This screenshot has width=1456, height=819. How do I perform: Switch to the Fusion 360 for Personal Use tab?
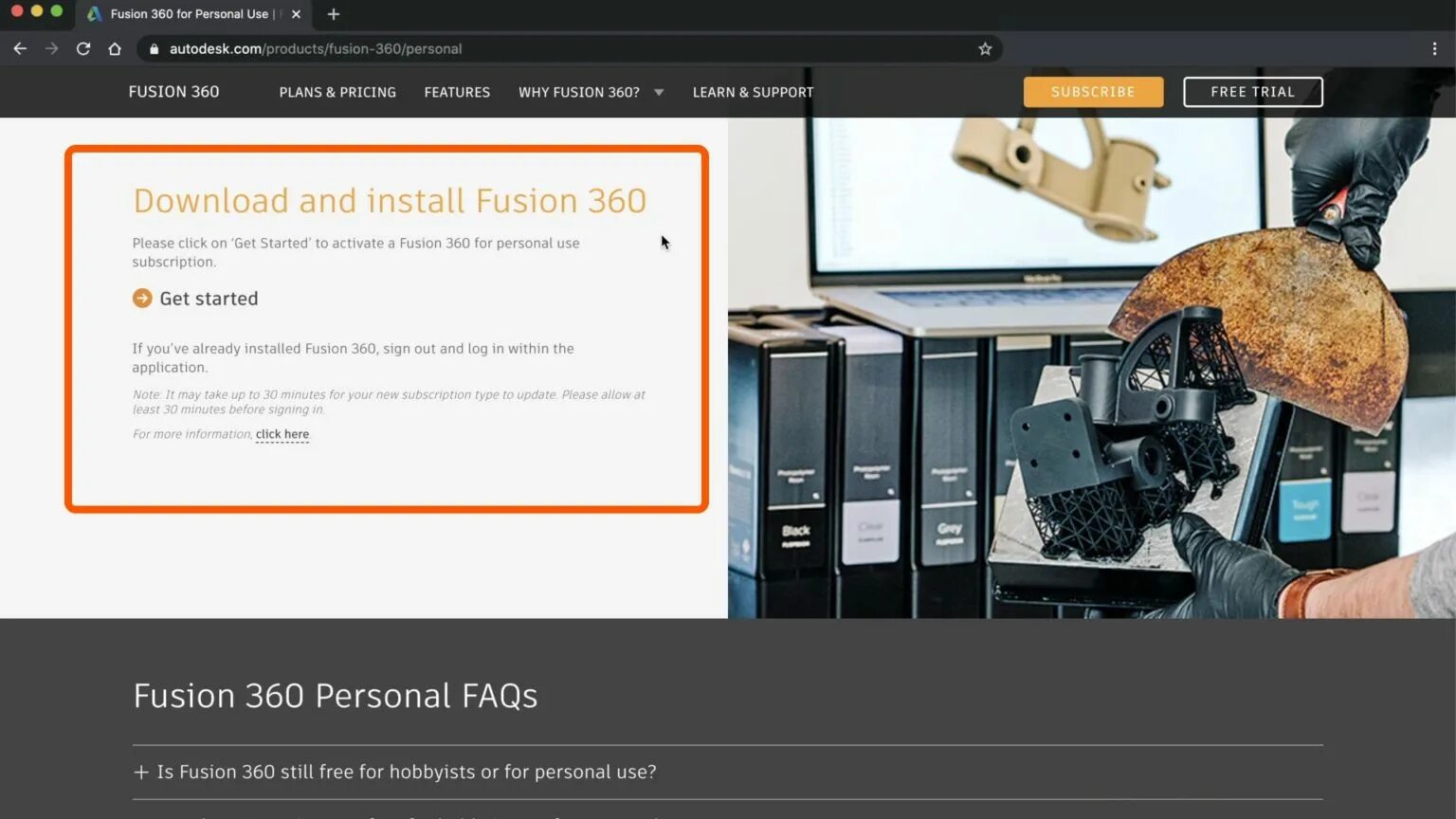coord(190,14)
